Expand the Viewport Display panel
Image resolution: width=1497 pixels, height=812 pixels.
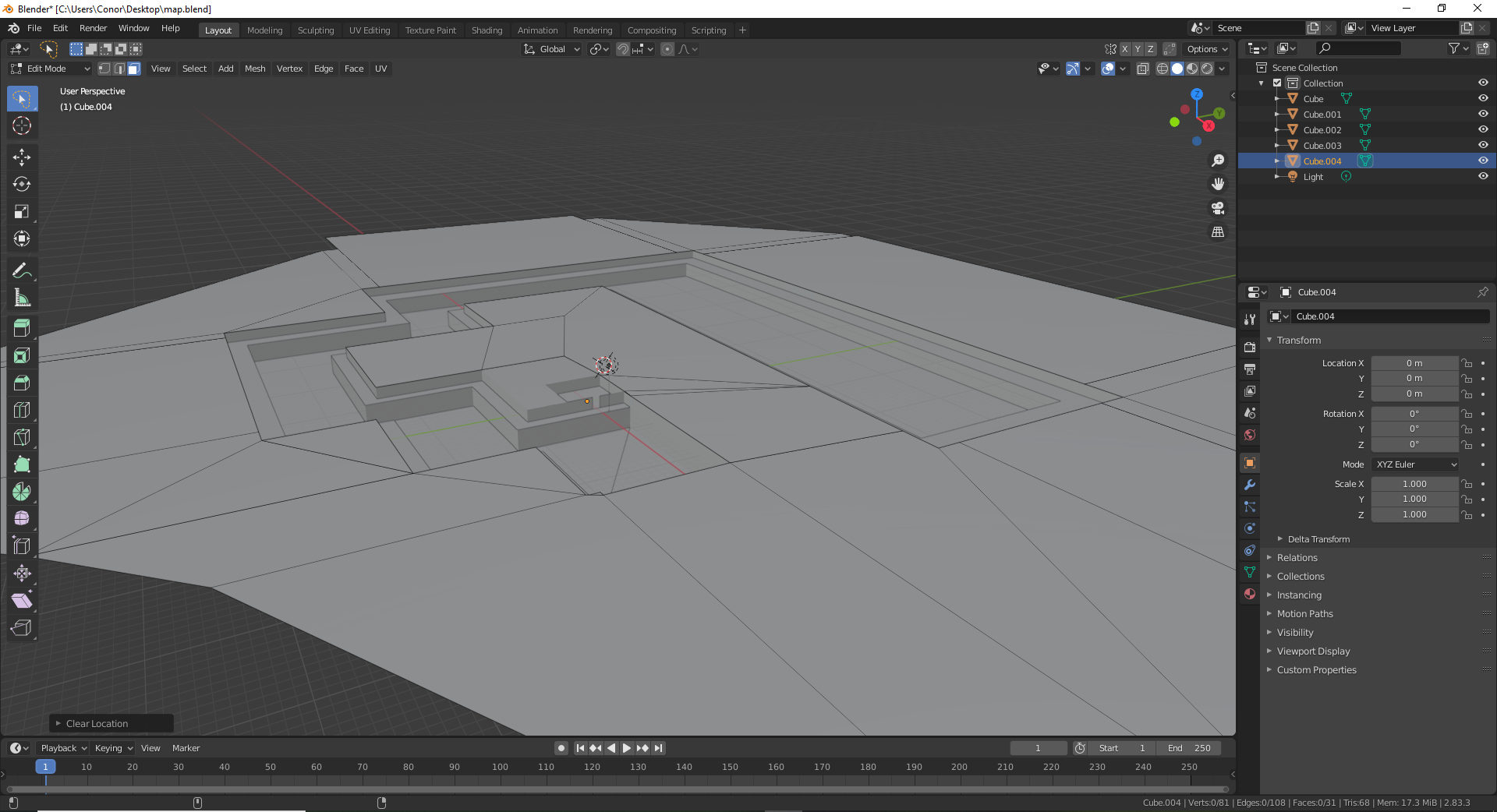(1313, 651)
